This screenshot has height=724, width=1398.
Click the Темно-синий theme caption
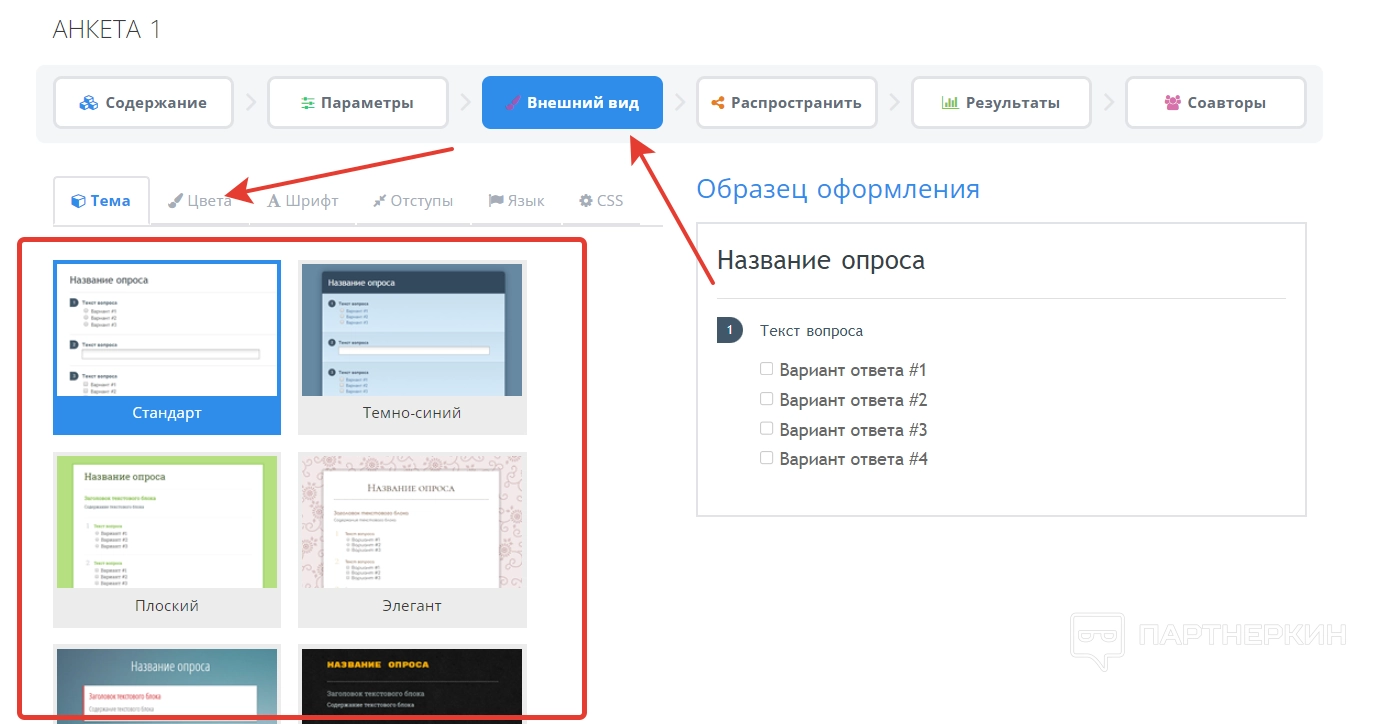[412, 413]
